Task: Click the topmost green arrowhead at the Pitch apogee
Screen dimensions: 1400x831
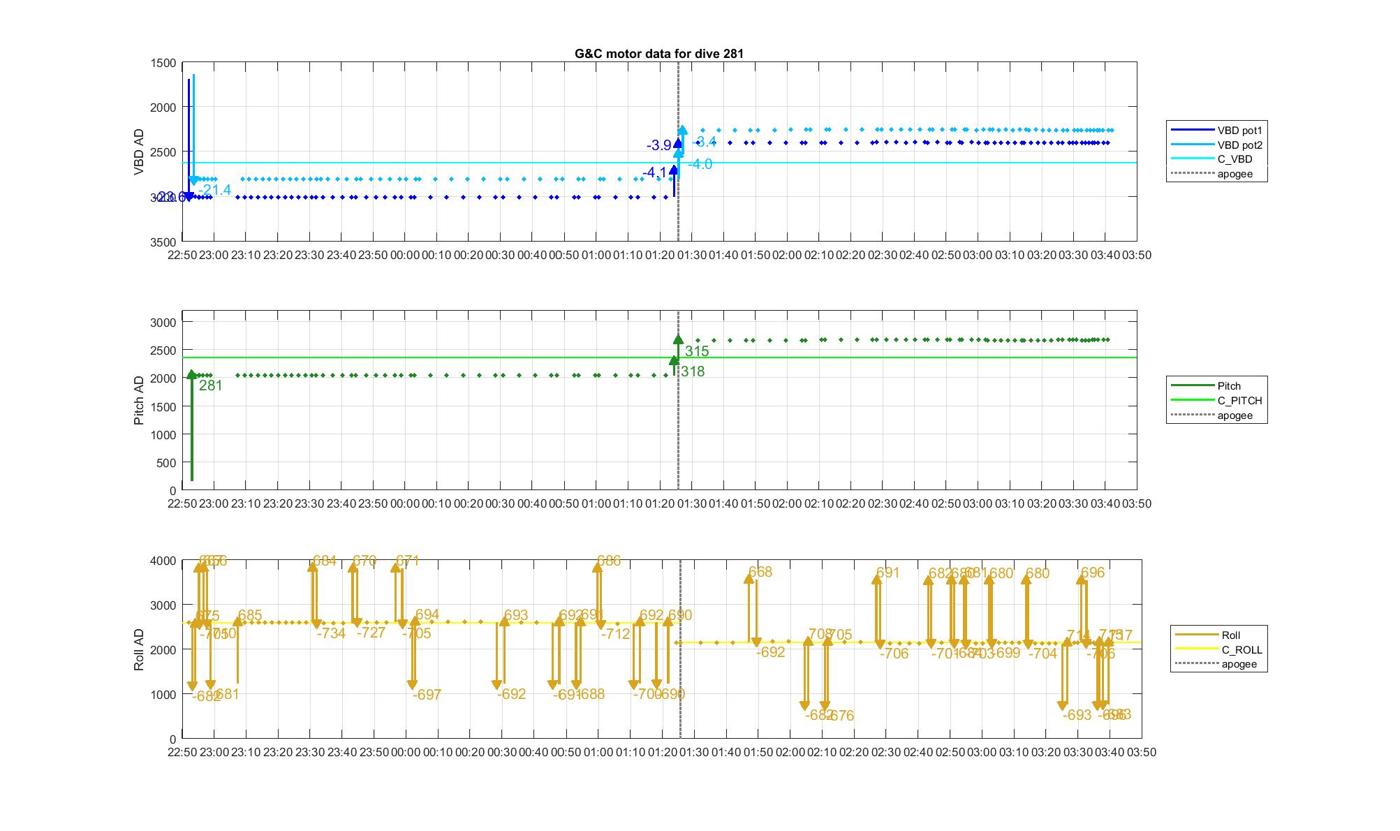Action: tap(678, 340)
